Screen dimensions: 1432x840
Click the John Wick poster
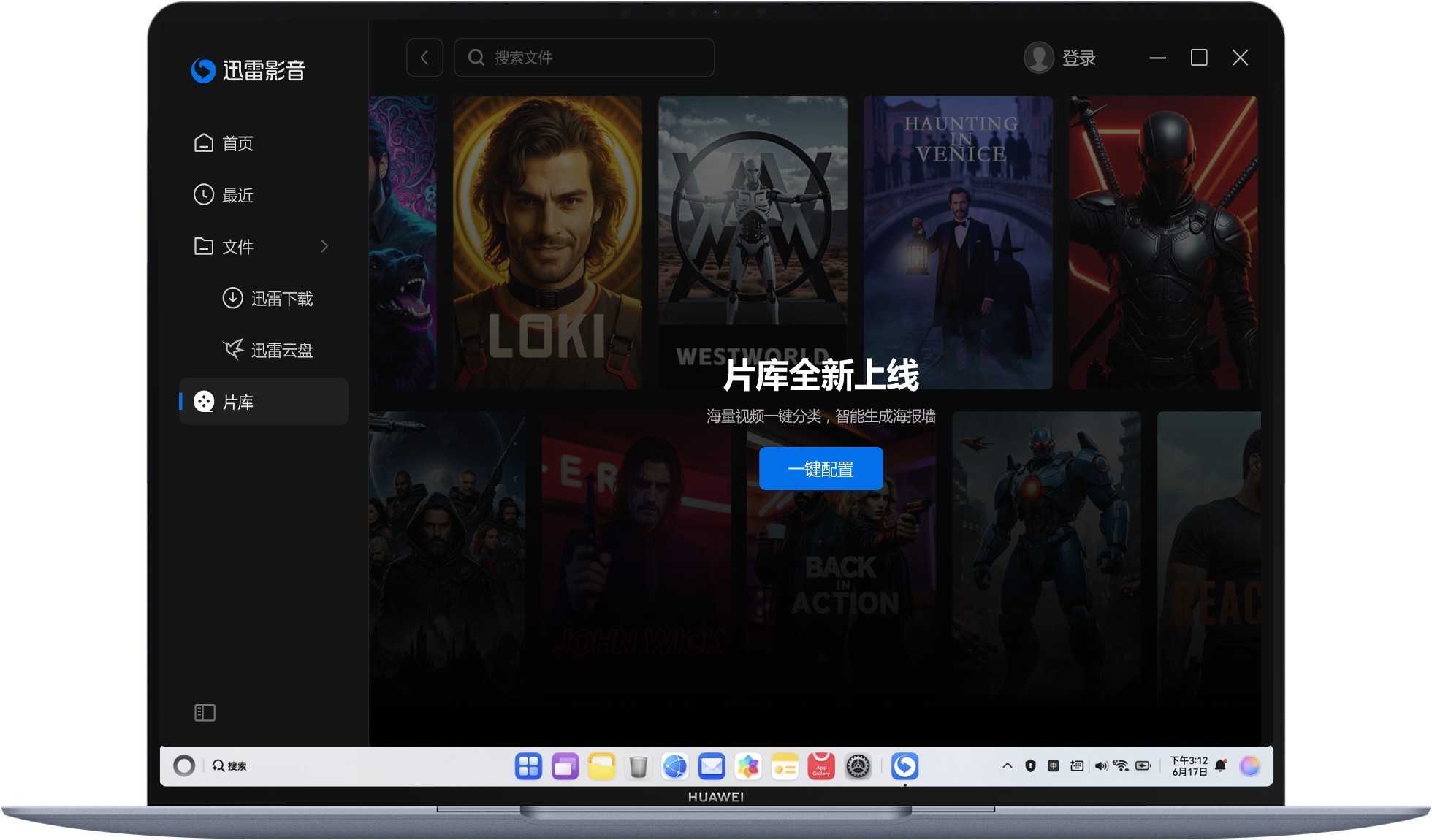636,559
